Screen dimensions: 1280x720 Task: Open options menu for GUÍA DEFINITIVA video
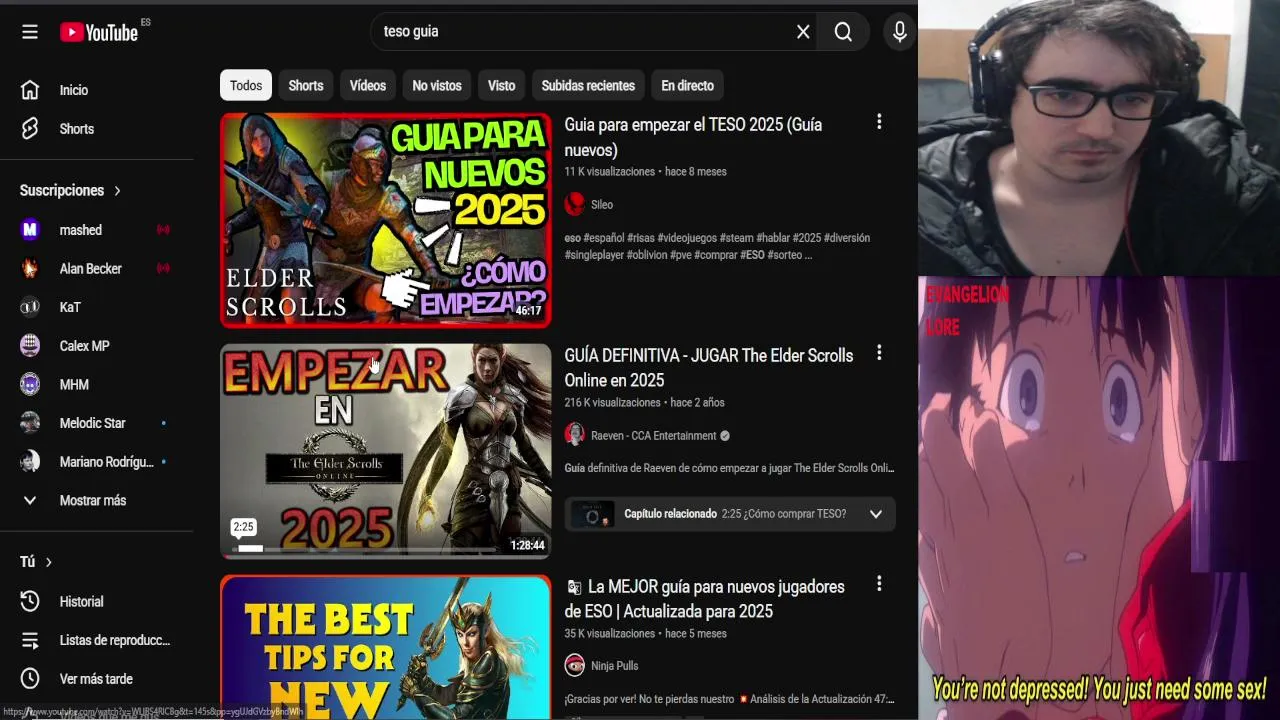pos(879,353)
